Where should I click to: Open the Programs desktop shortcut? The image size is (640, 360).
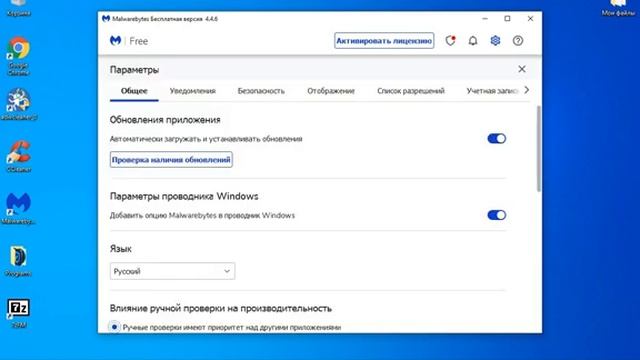(18, 261)
